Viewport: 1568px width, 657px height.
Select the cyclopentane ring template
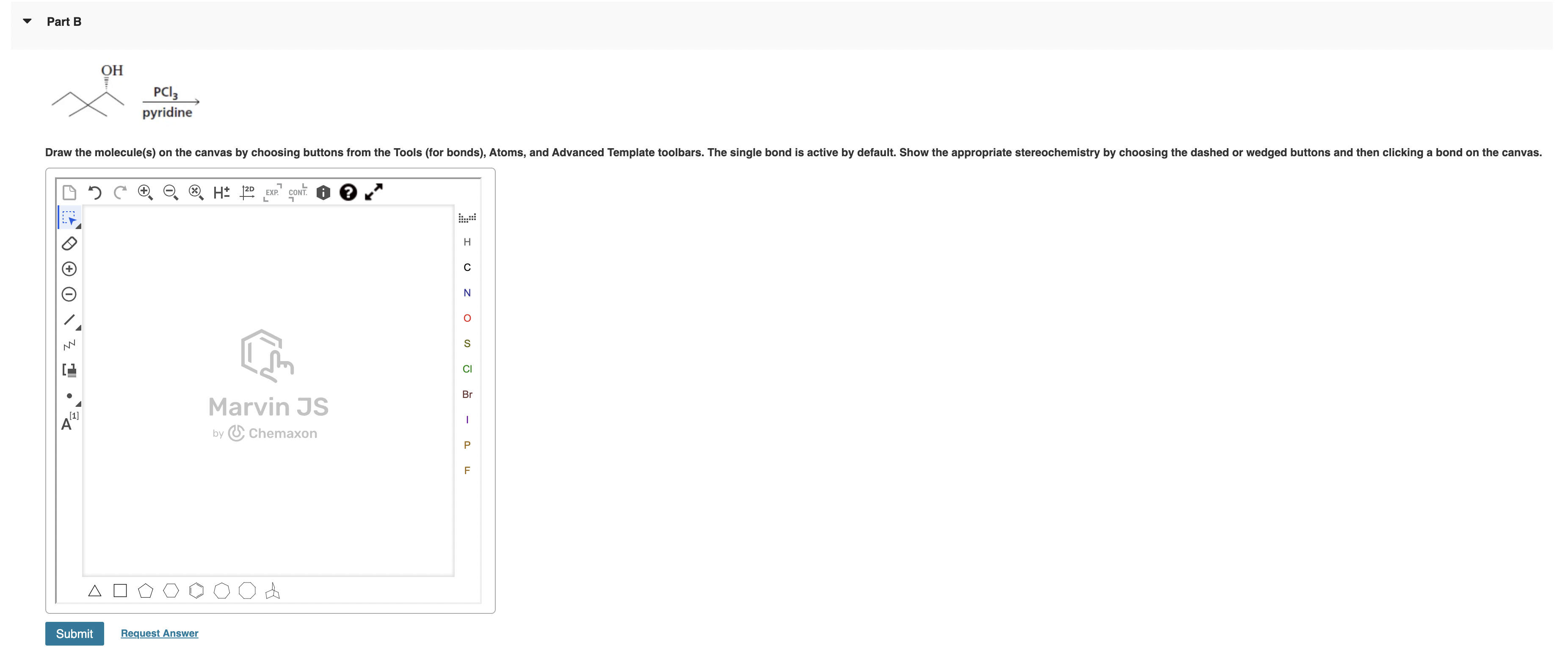pos(146,591)
